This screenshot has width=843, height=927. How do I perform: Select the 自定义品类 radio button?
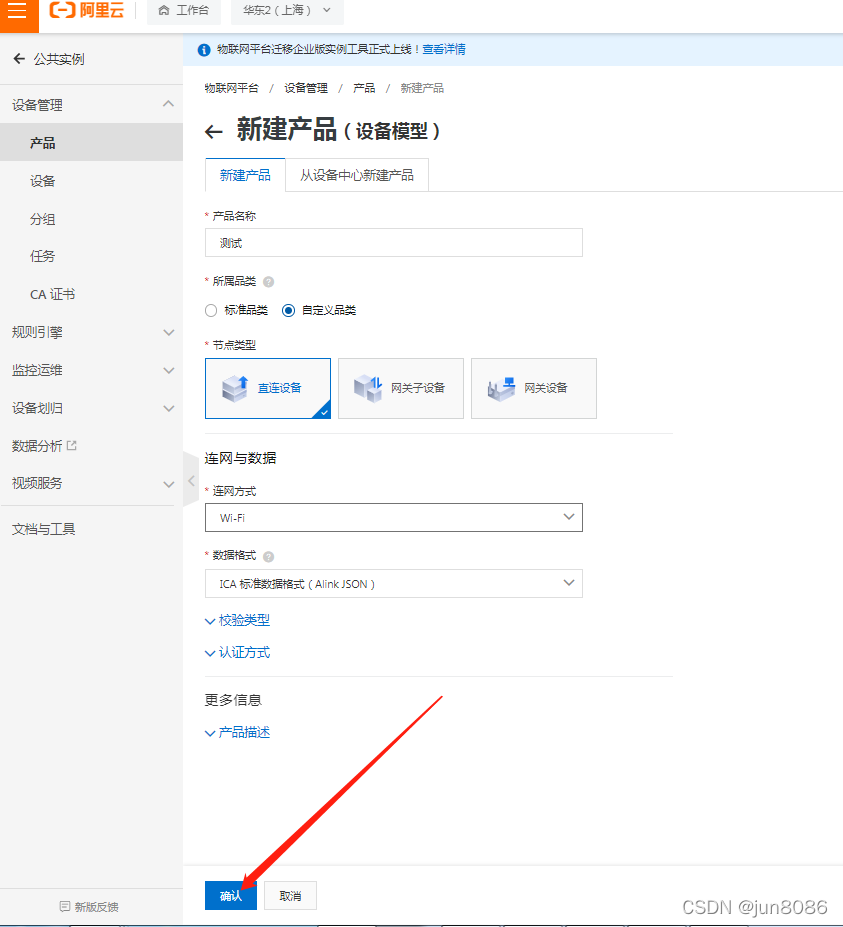point(288,310)
